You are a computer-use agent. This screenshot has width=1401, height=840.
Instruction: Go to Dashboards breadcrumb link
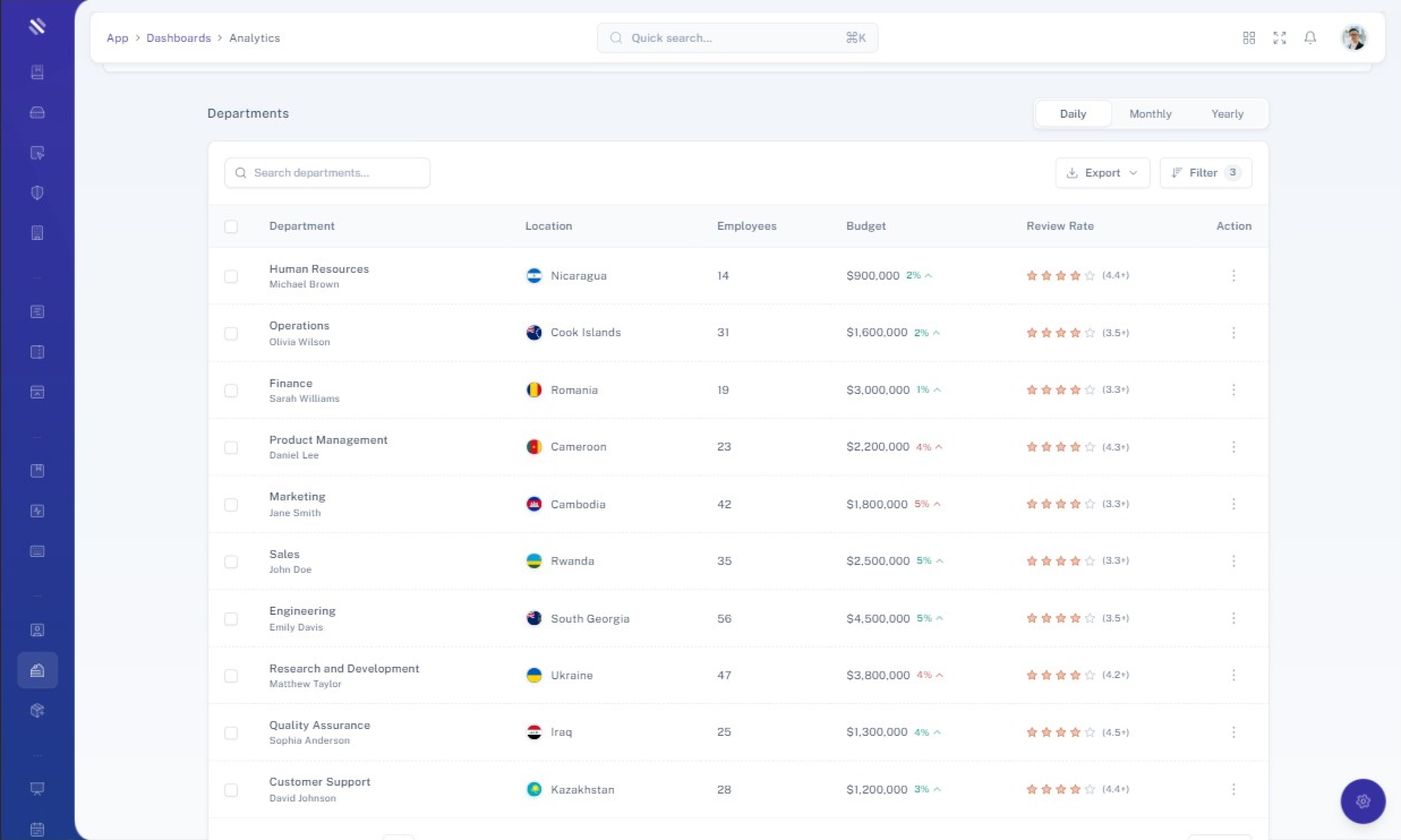[178, 38]
